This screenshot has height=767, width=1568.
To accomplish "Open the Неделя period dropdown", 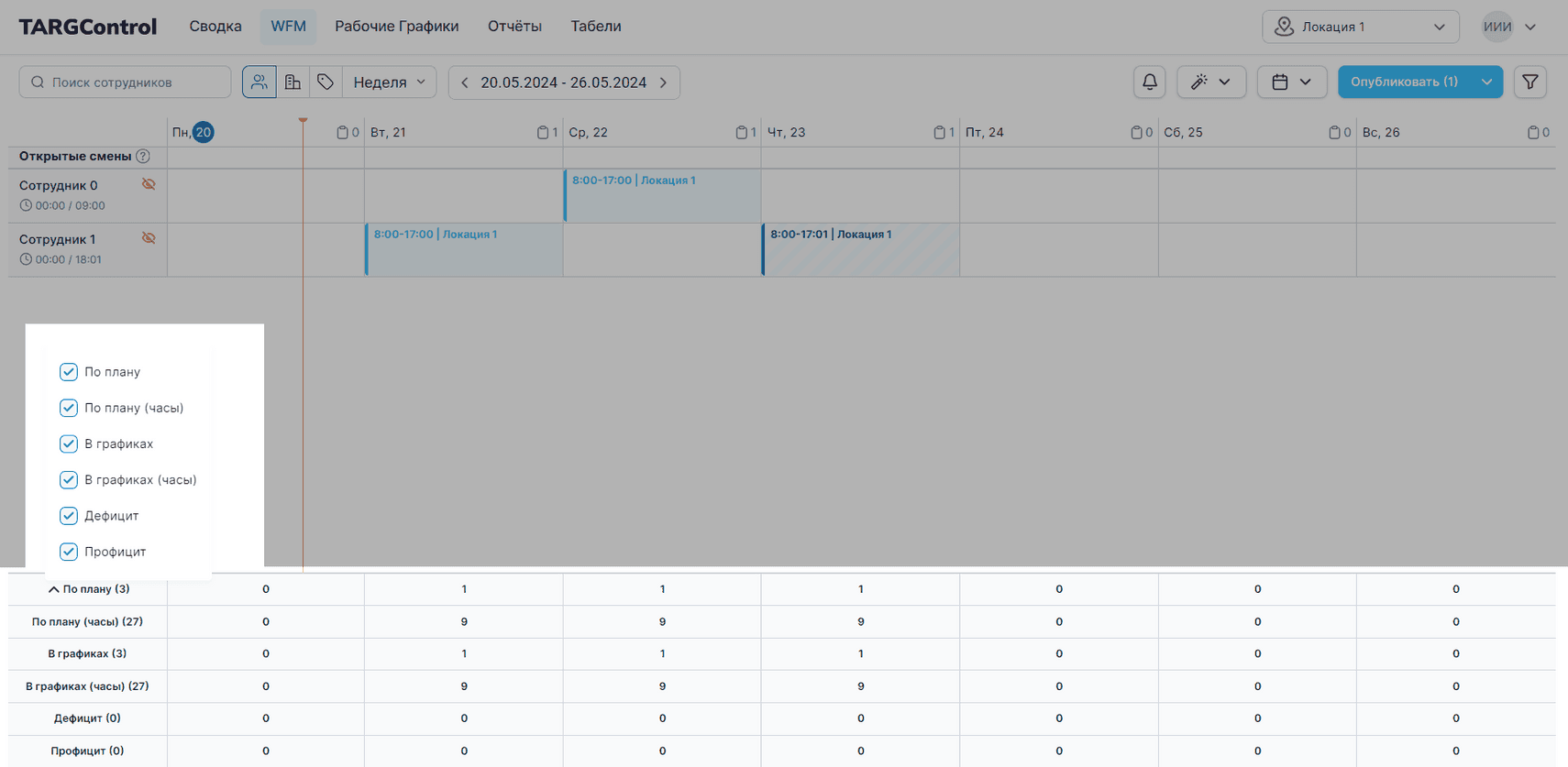I will [389, 82].
